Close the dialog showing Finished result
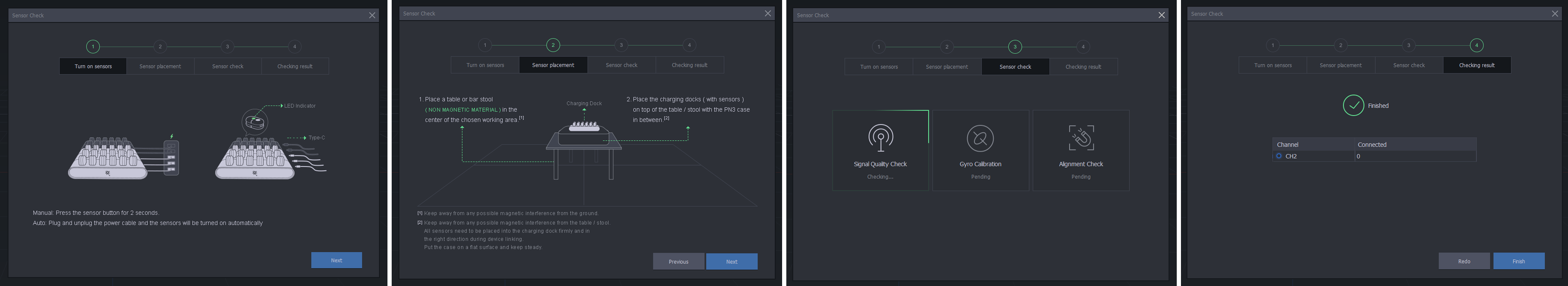 1555,14
